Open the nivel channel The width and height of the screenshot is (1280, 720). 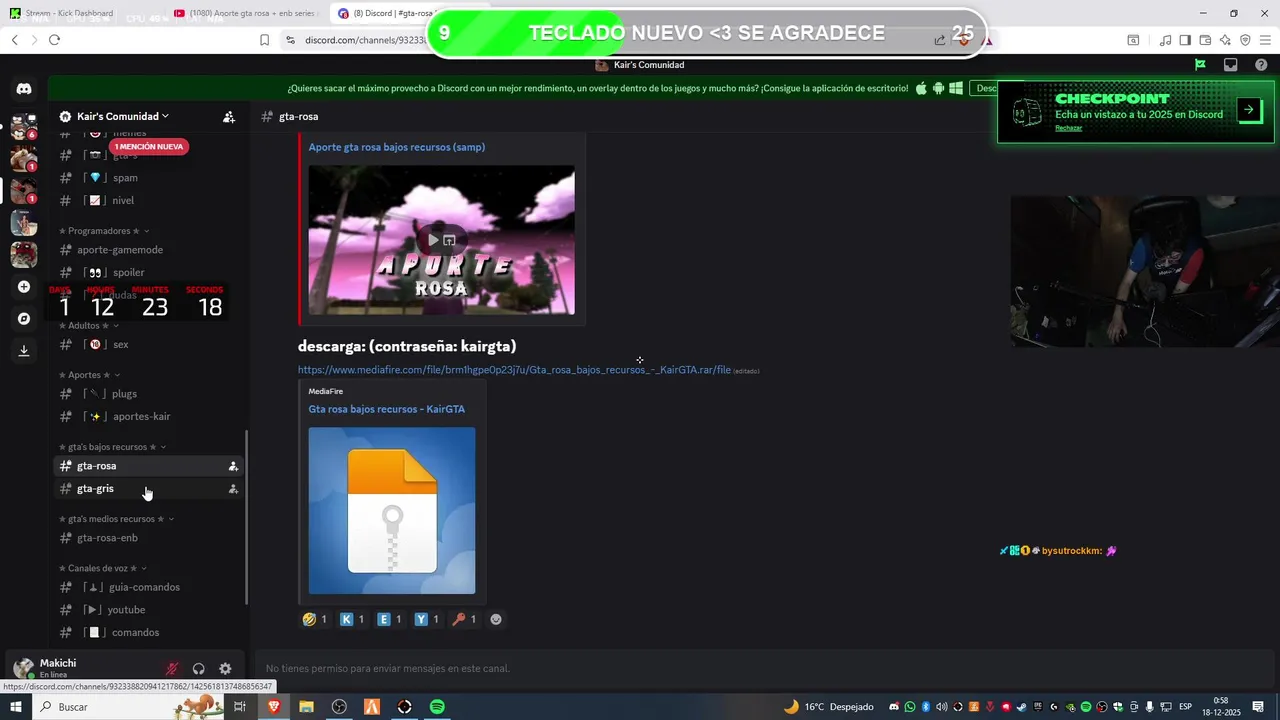(x=148, y=201)
